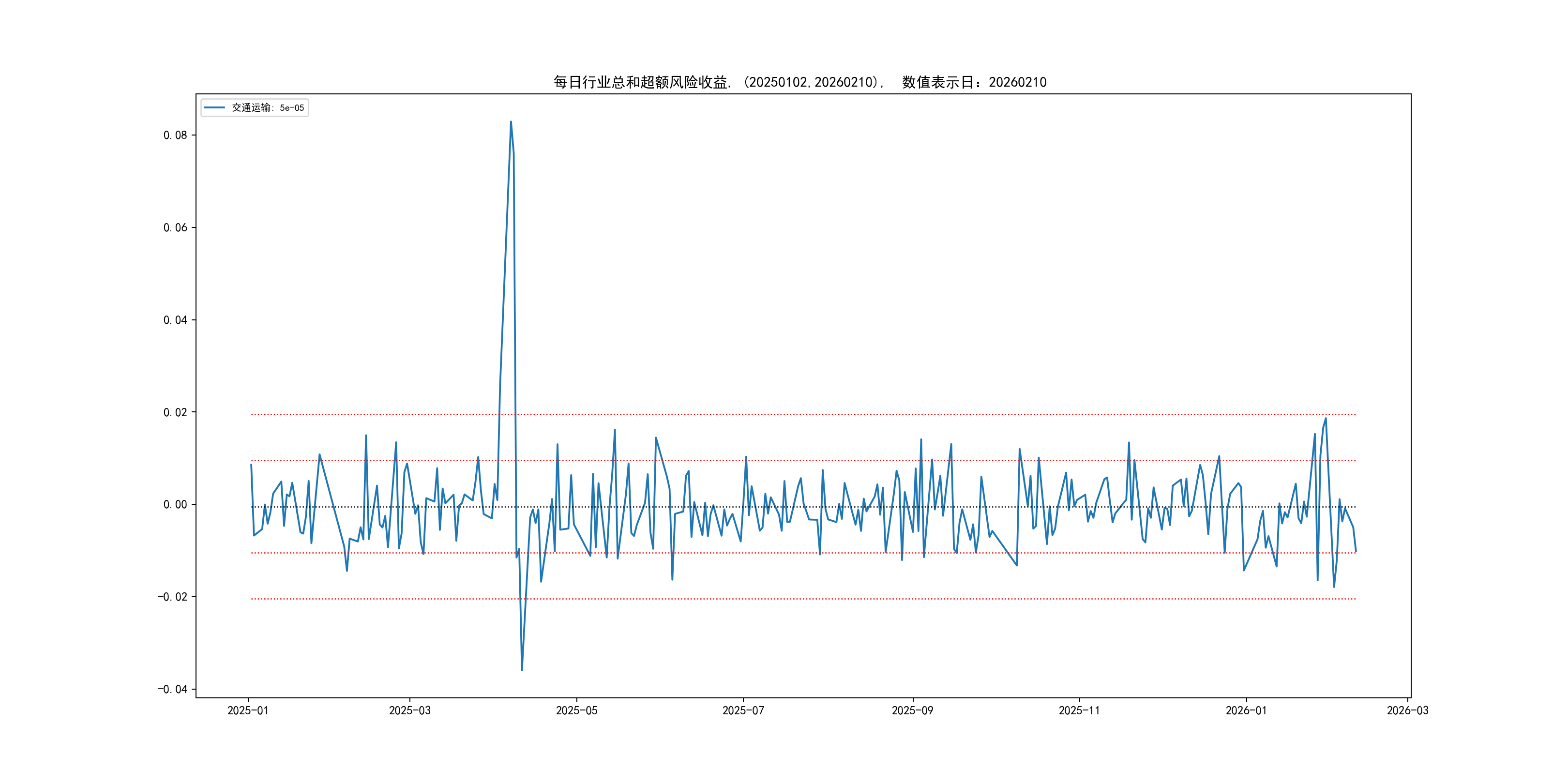1568x784 pixels.
Task: Click the 2025-05 x-axis label
Action: 576,710
